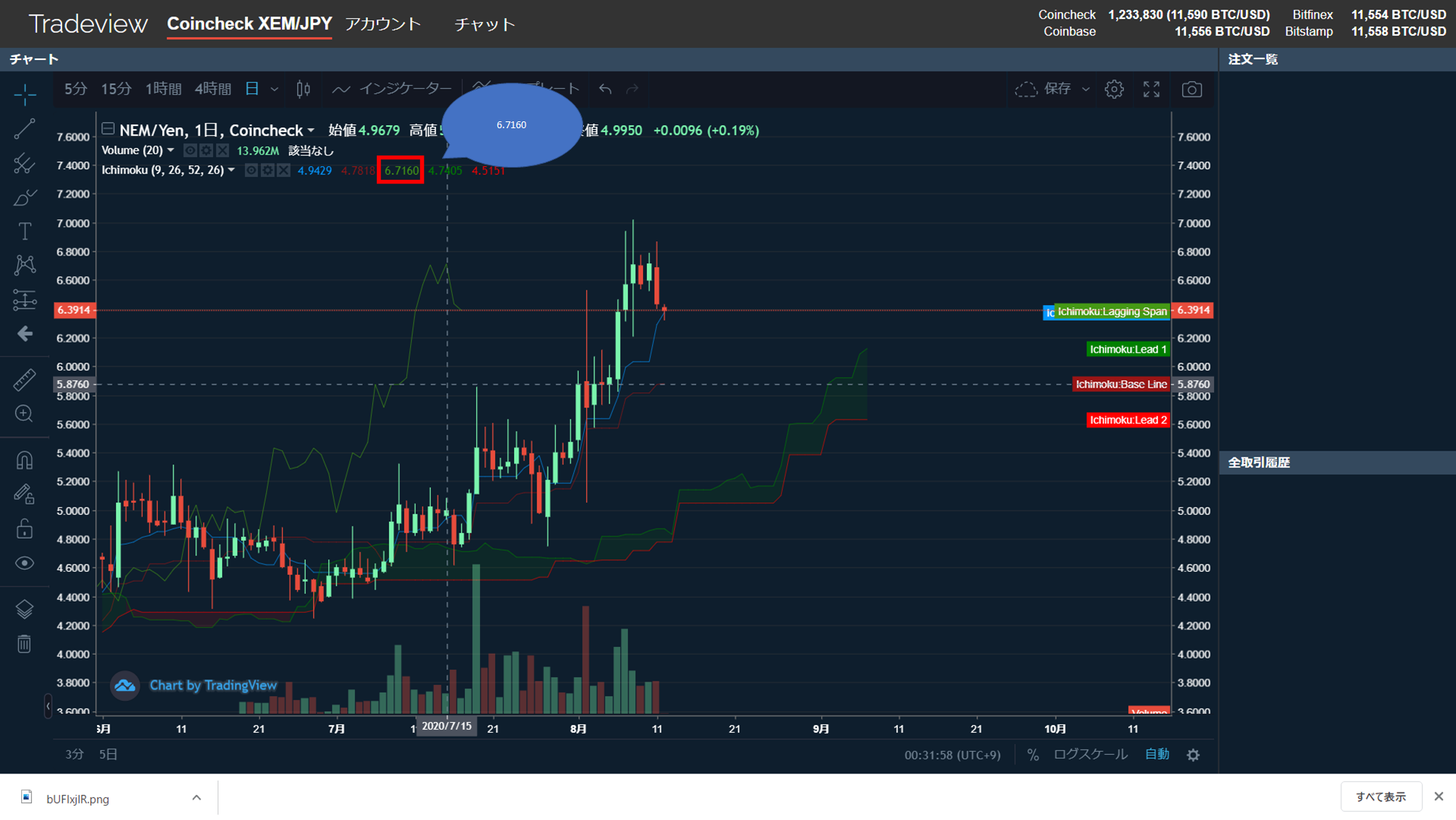Viewport: 1456px width, 820px height.
Task: Switch to 15分 timeframe
Action: (x=116, y=90)
